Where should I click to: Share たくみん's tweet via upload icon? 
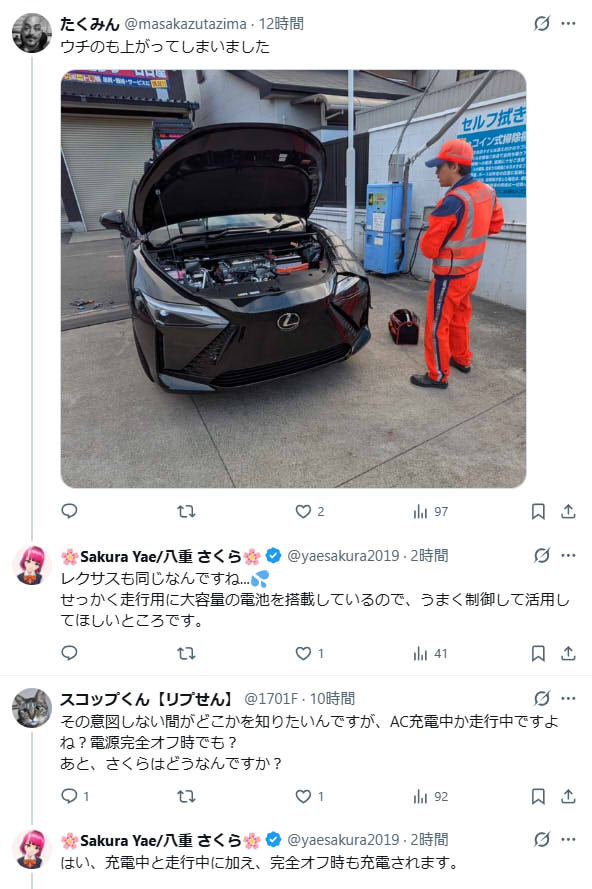coord(568,511)
